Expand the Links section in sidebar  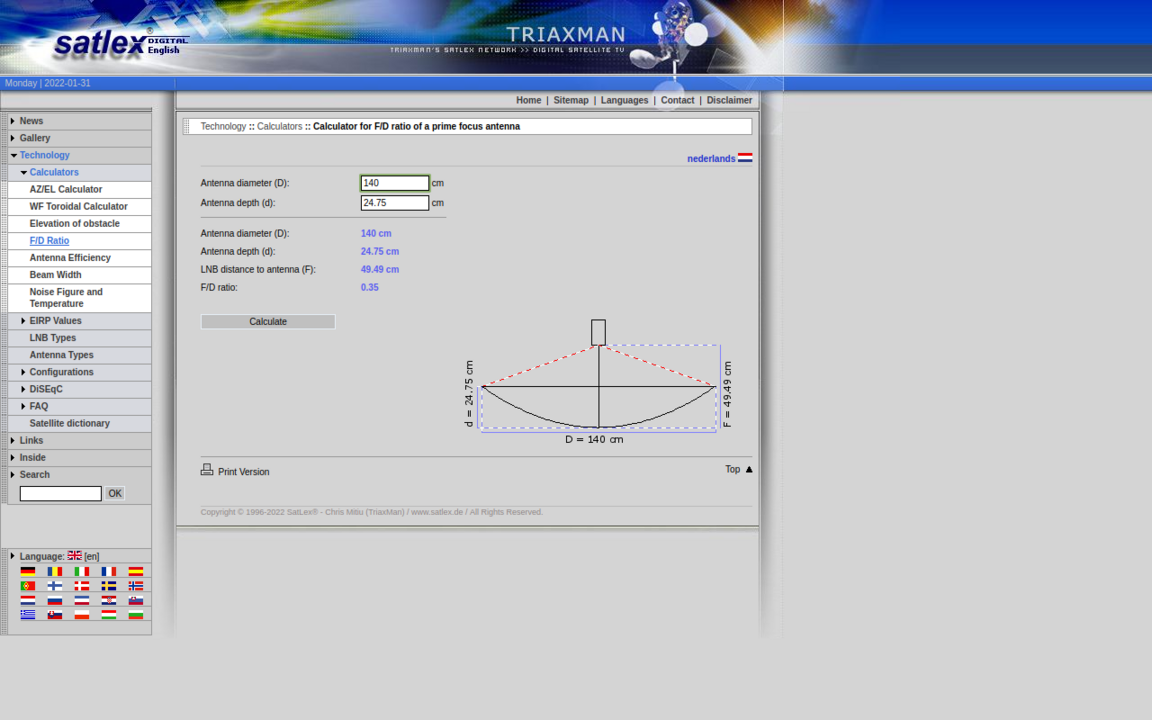tap(30, 440)
